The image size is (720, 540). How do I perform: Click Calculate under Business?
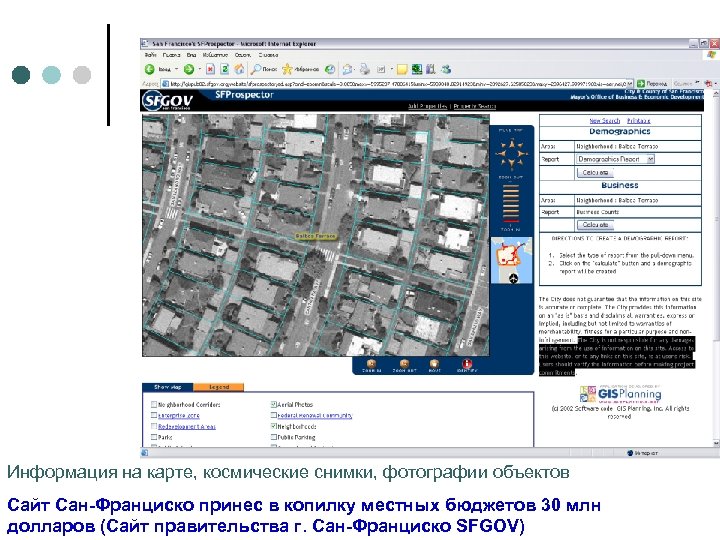pos(595,225)
